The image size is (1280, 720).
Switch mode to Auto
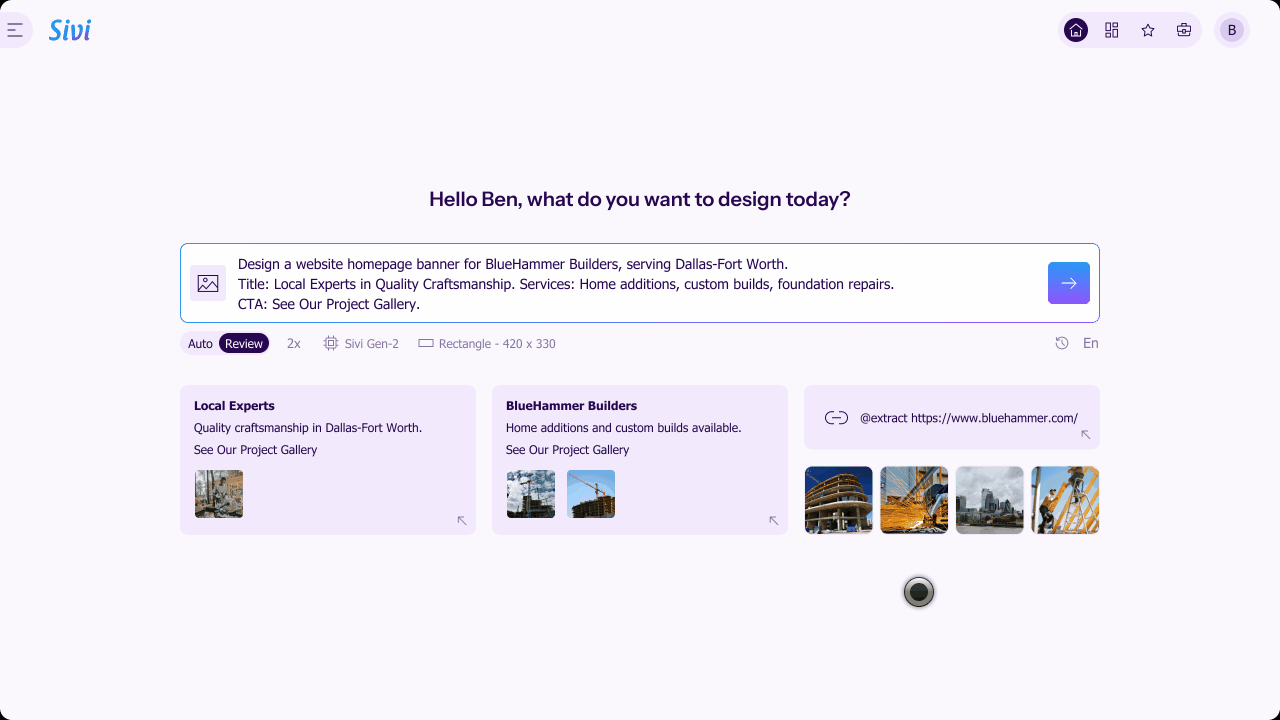pos(200,344)
